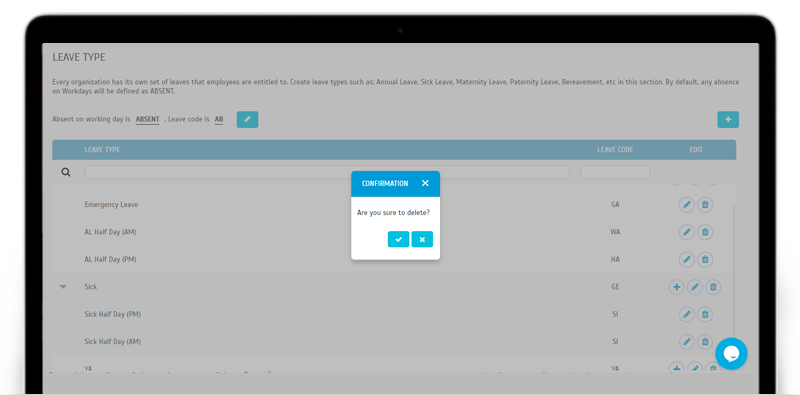Add a new leave type
800x395 pixels.
(x=728, y=119)
